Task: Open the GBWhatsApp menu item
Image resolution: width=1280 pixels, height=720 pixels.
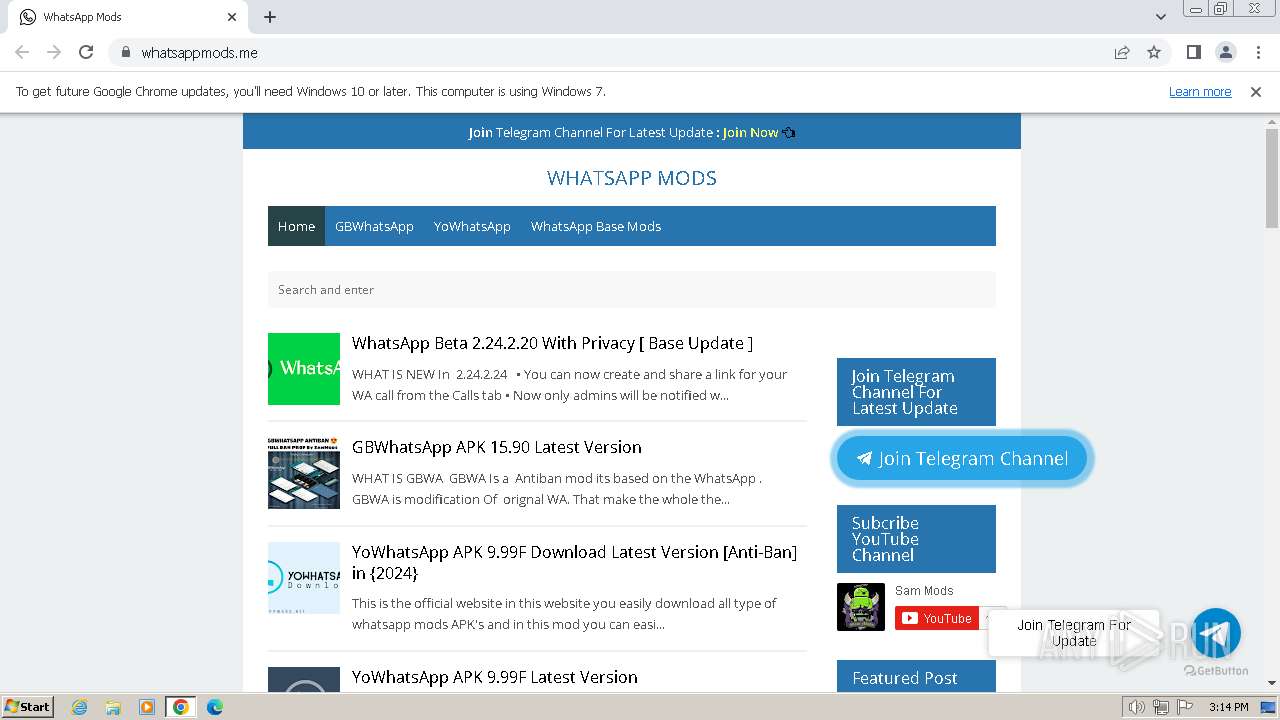Action: pyautogui.click(x=374, y=226)
